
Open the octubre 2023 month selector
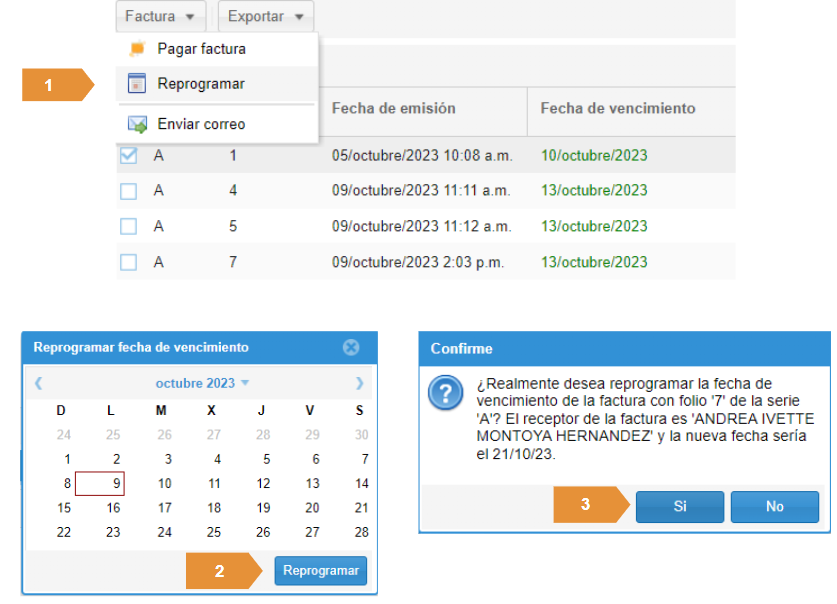click(x=202, y=383)
